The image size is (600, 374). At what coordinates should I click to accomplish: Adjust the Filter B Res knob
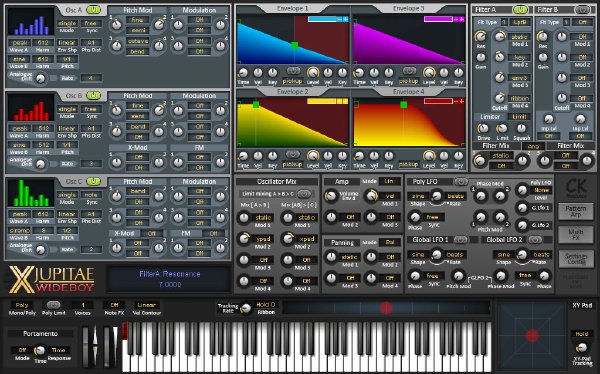point(543,37)
